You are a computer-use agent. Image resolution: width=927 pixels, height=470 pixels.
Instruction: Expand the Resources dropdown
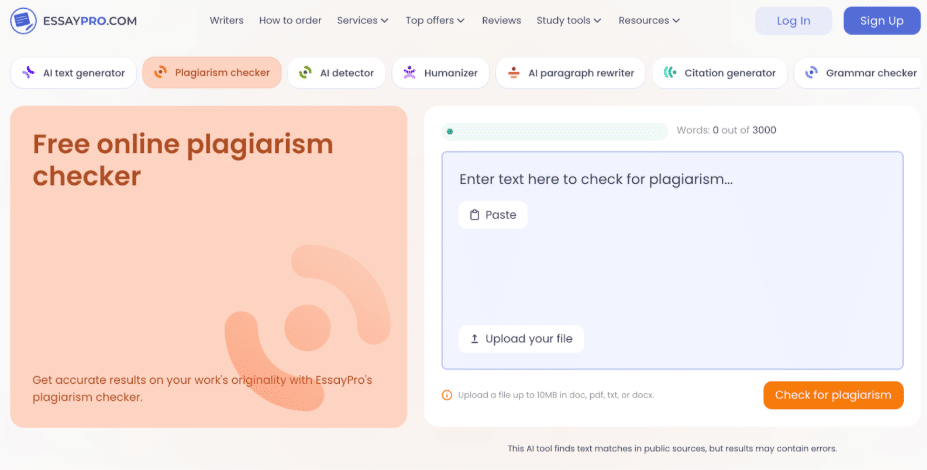point(649,21)
